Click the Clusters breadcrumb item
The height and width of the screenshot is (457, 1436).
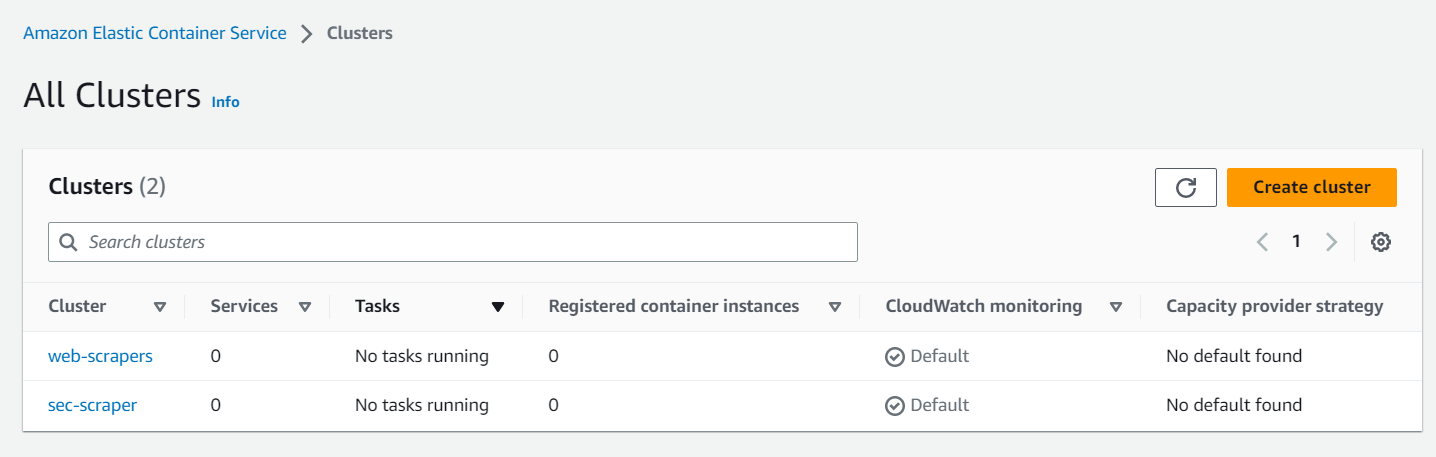pyautogui.click(x=360, y=33)
